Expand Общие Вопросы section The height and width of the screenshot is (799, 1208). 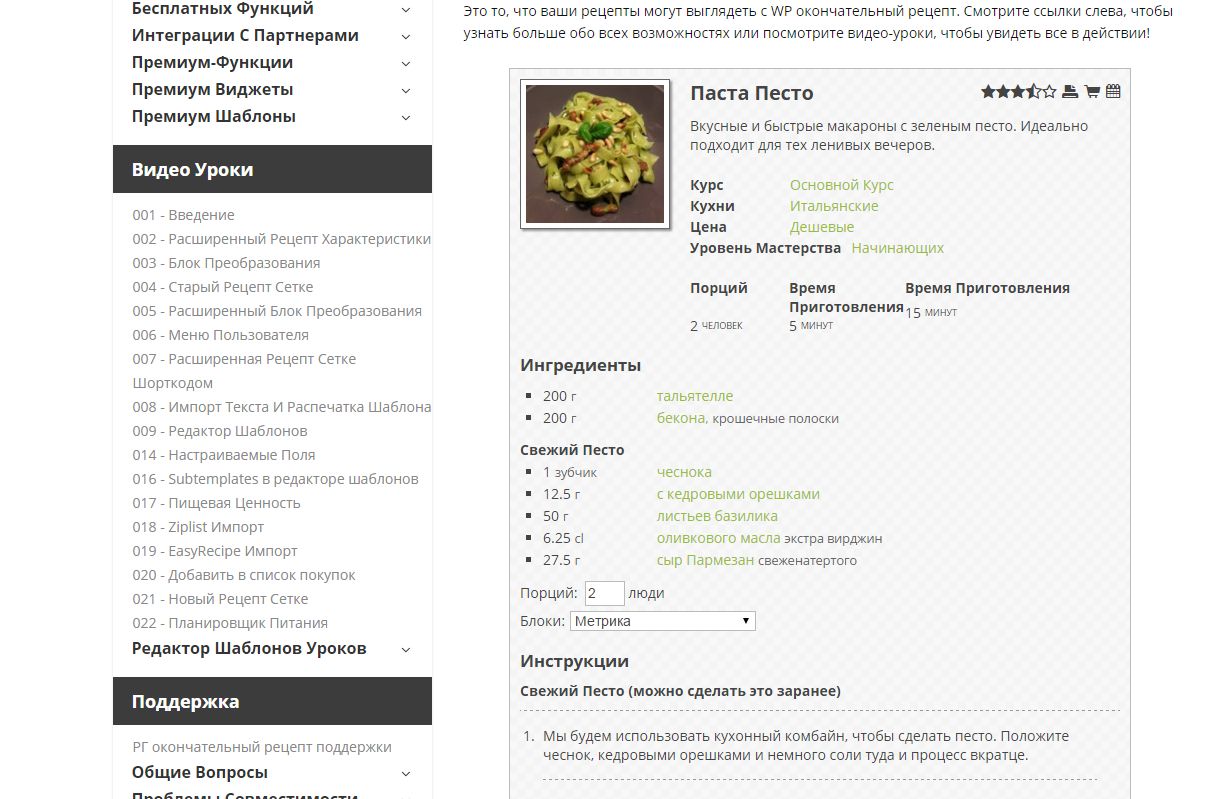tap(406, 773)
